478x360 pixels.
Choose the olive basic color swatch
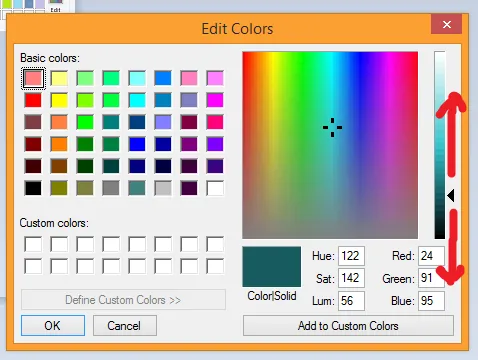[x=59, y=188]
